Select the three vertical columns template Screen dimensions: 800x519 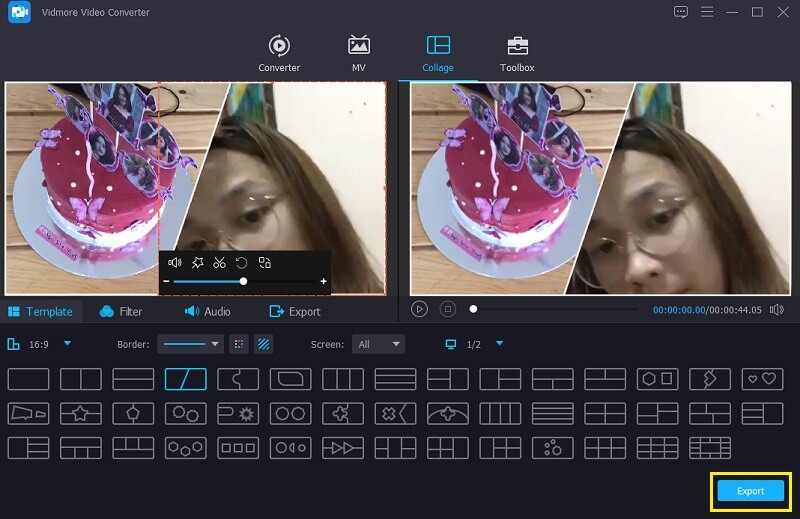coord(343,379)
